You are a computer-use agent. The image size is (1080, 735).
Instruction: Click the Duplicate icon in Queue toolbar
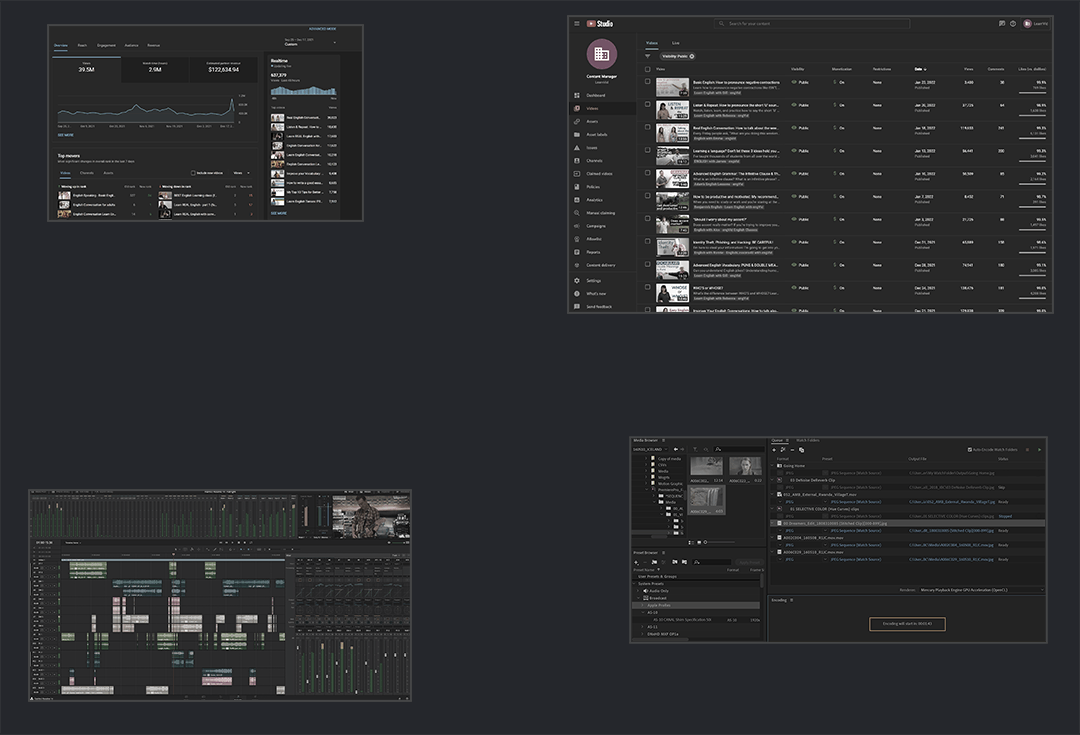click(x=801, y=450)
